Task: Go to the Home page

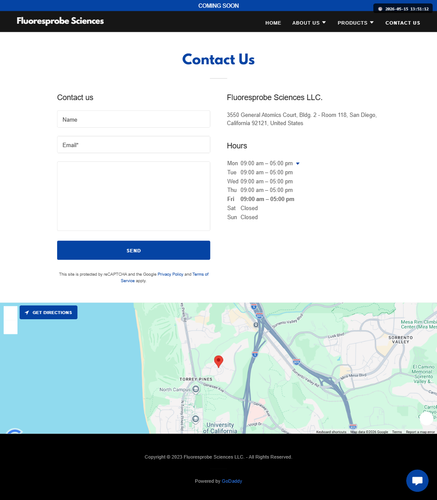Action: [x=273, y=23]
